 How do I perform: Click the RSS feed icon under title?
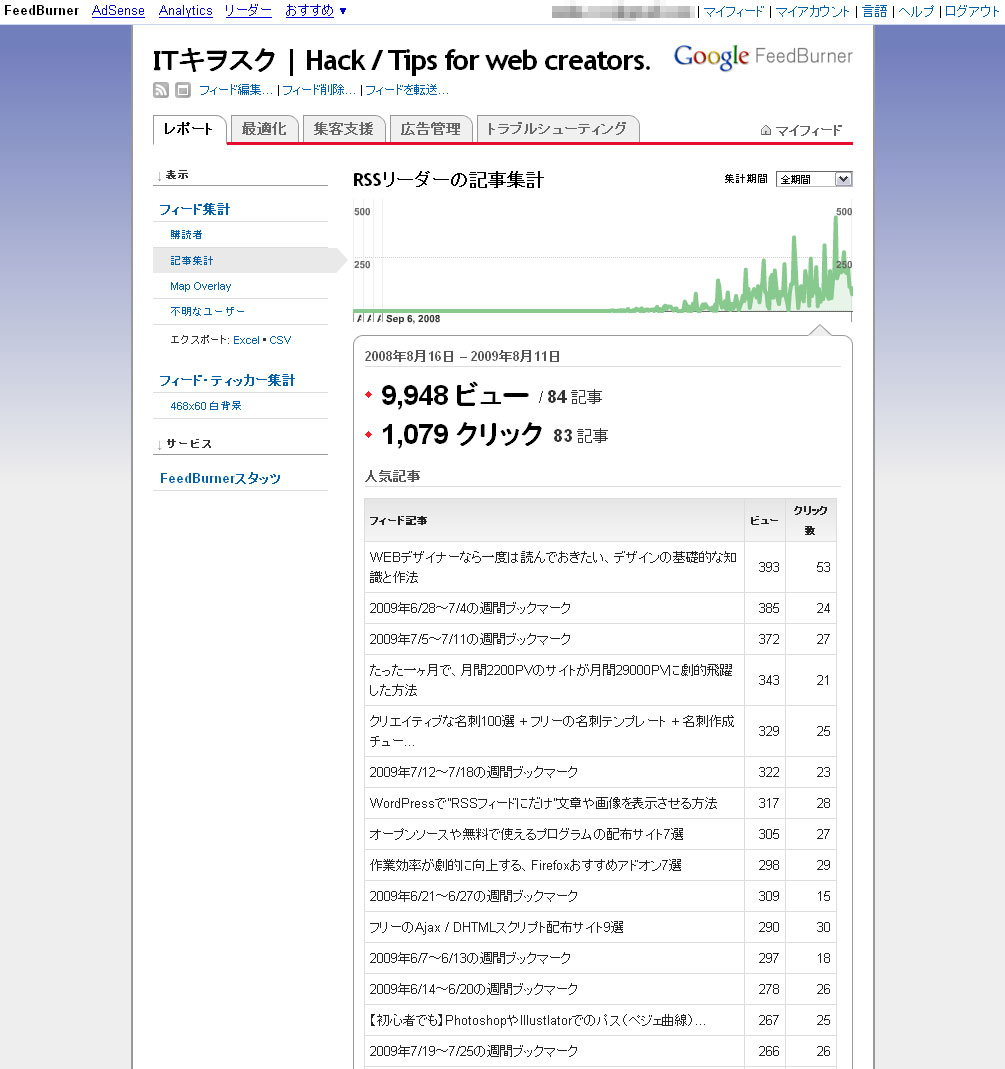161,90
